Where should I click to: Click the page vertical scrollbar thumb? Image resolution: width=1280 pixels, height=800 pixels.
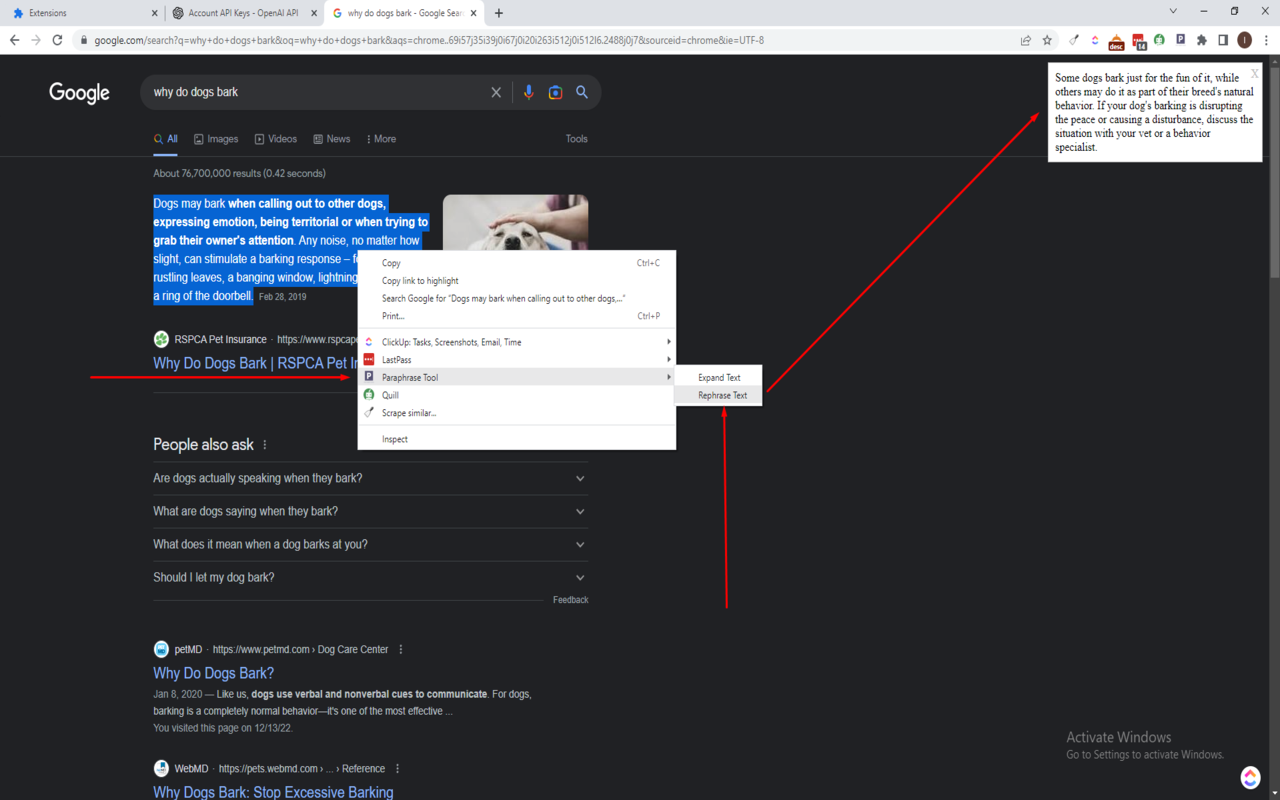pos(1274,170)
